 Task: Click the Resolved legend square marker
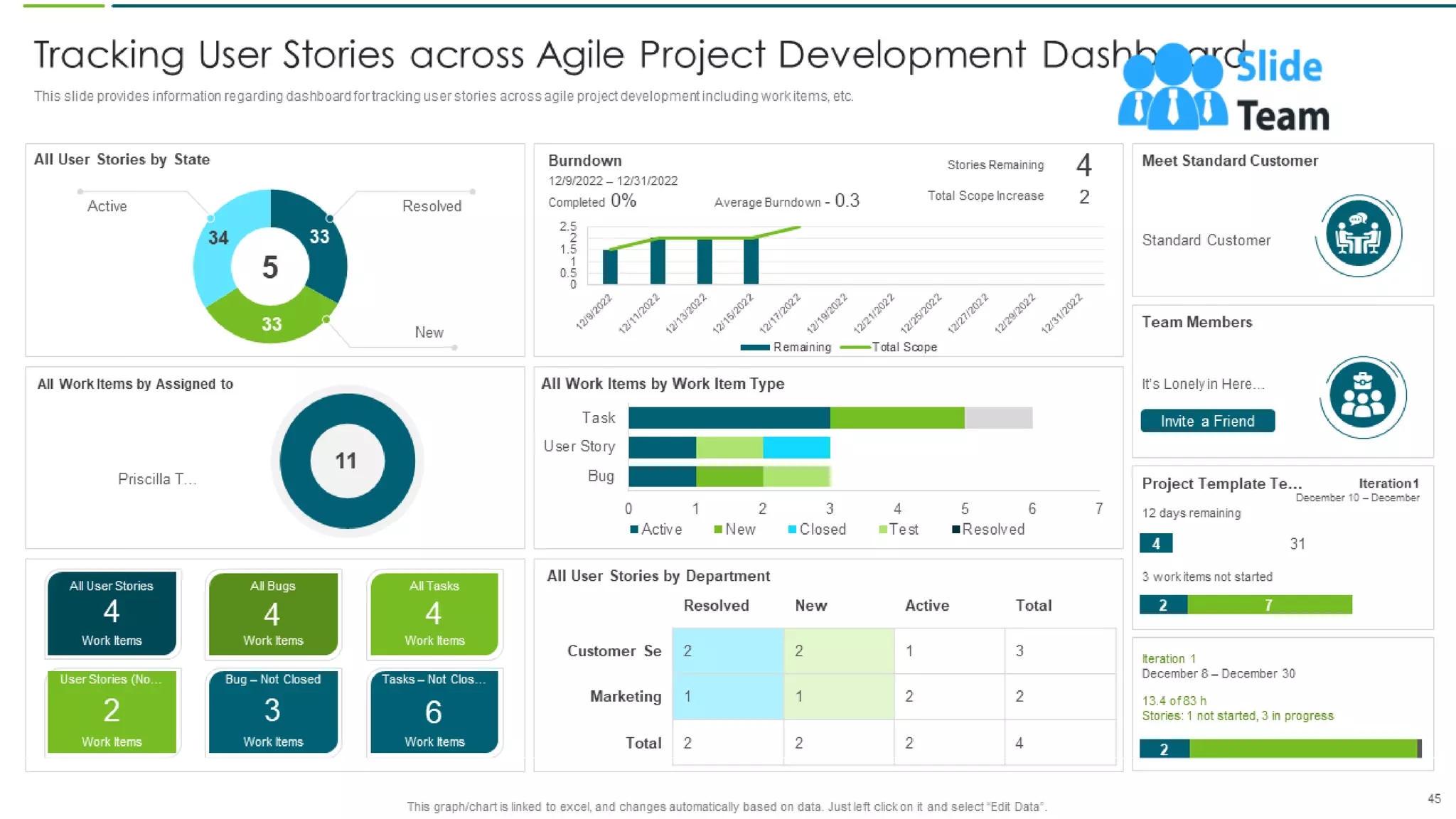956,530
